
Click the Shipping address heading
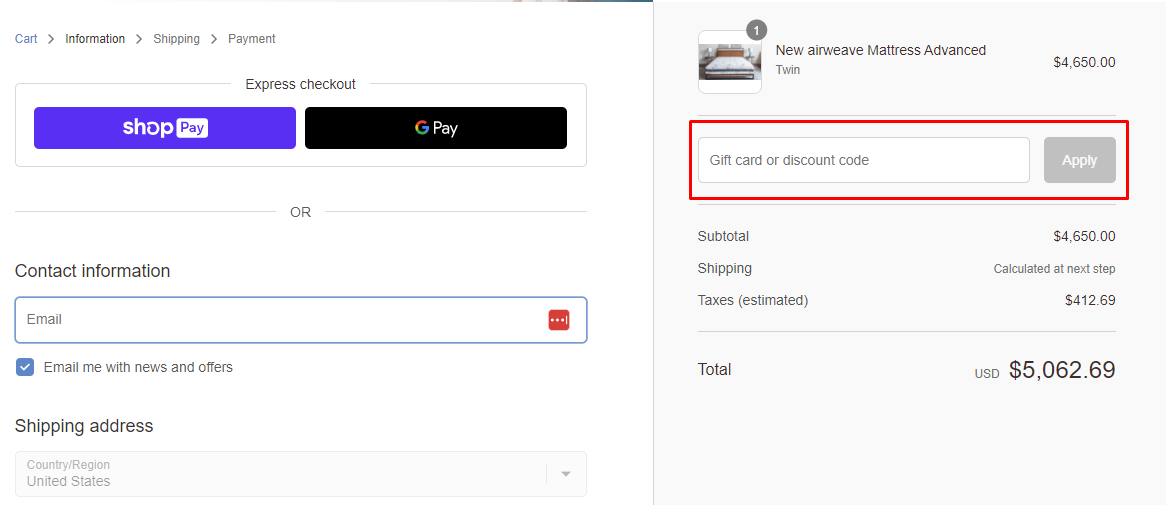84,426
